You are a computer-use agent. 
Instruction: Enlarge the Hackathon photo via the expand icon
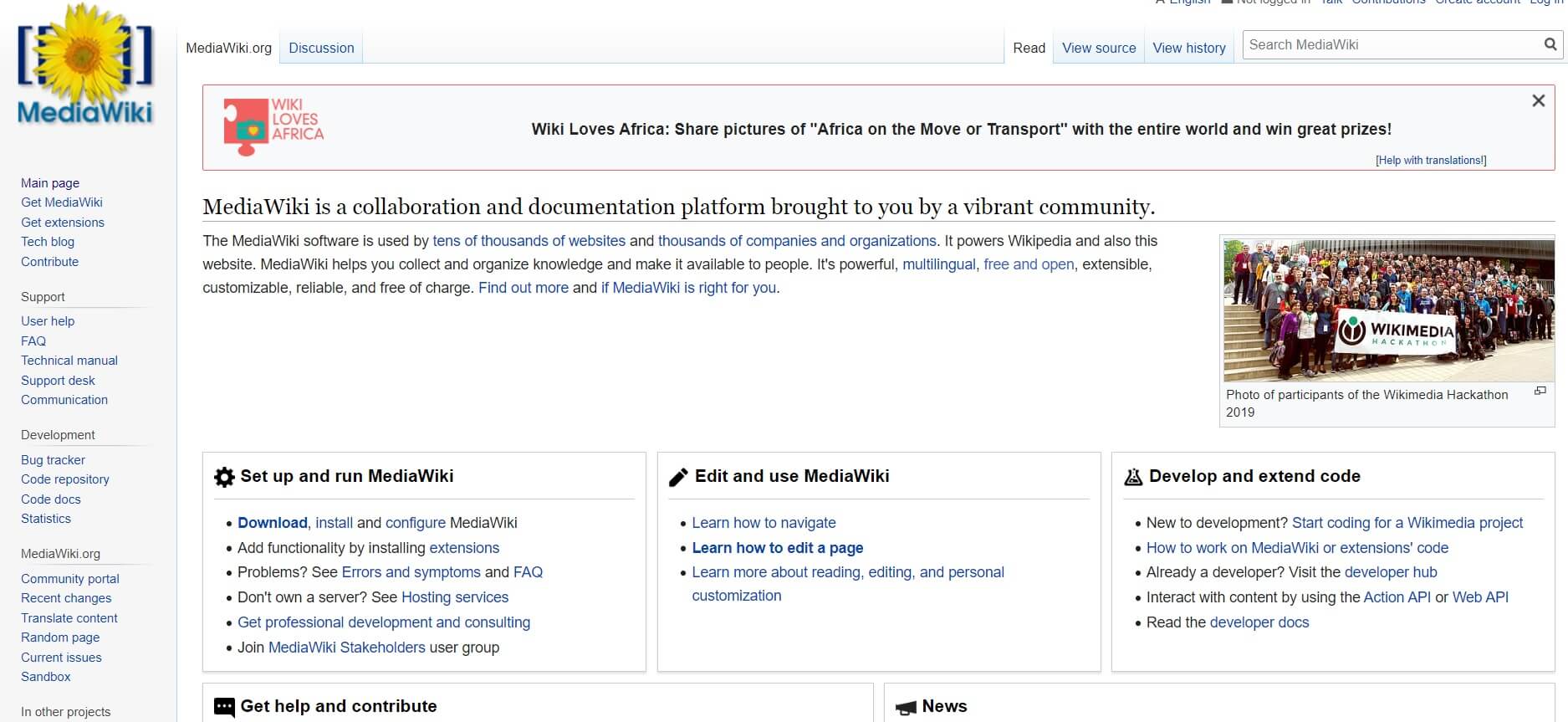1540,392
